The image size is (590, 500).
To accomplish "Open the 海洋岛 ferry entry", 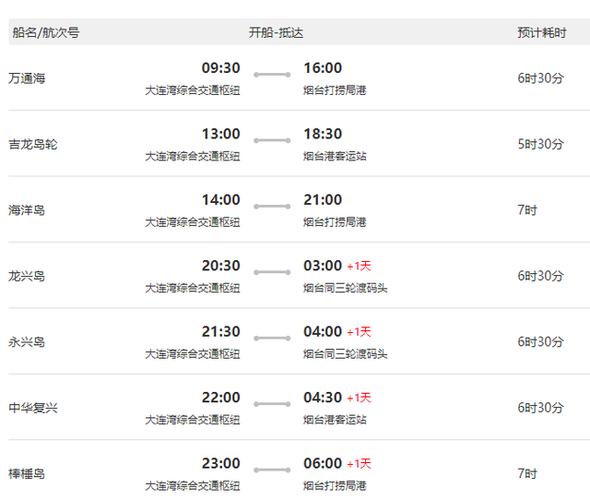I will click(x=27, y=210).
